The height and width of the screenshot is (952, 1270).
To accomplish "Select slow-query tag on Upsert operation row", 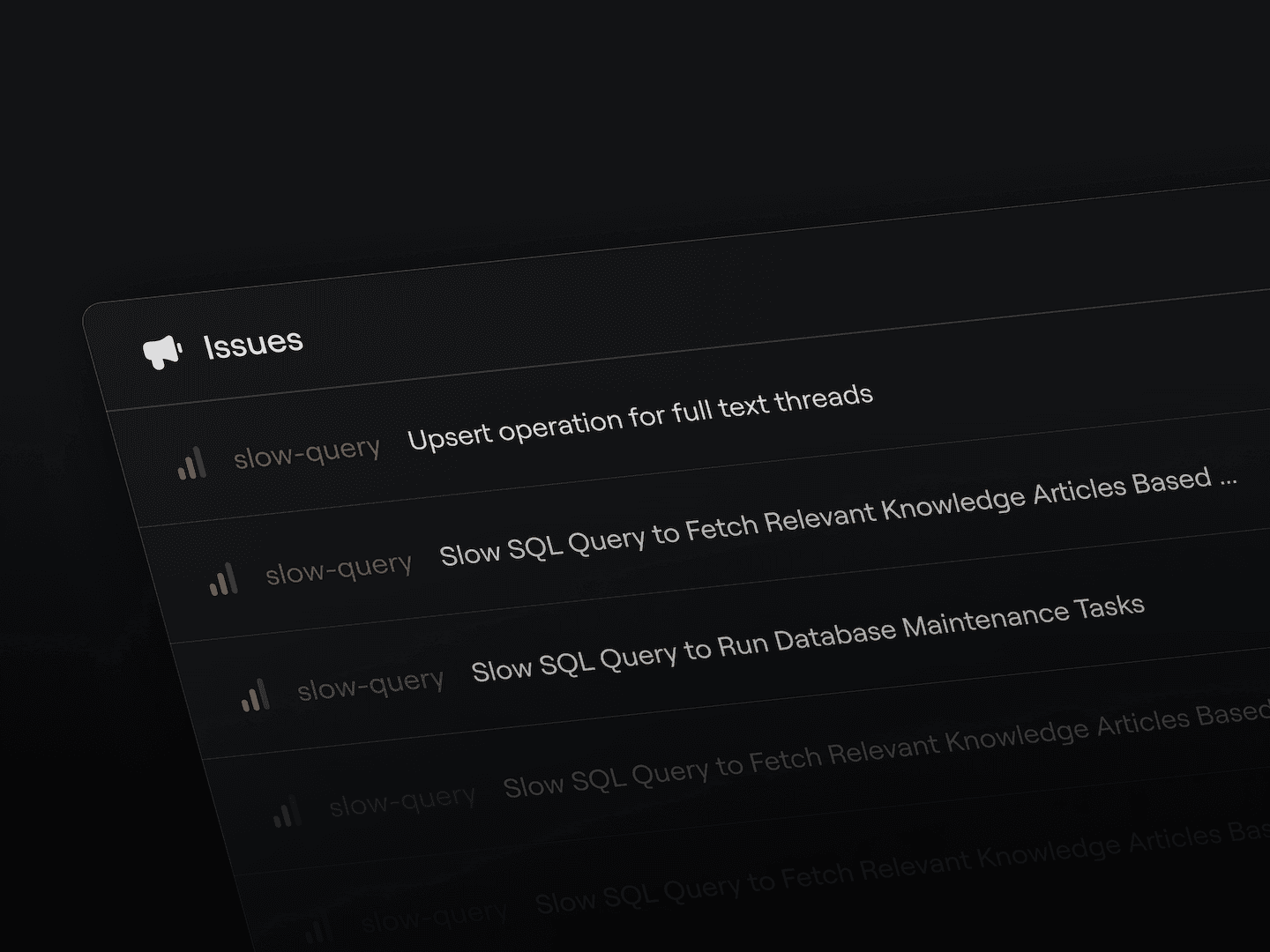I will coord(307,453).
